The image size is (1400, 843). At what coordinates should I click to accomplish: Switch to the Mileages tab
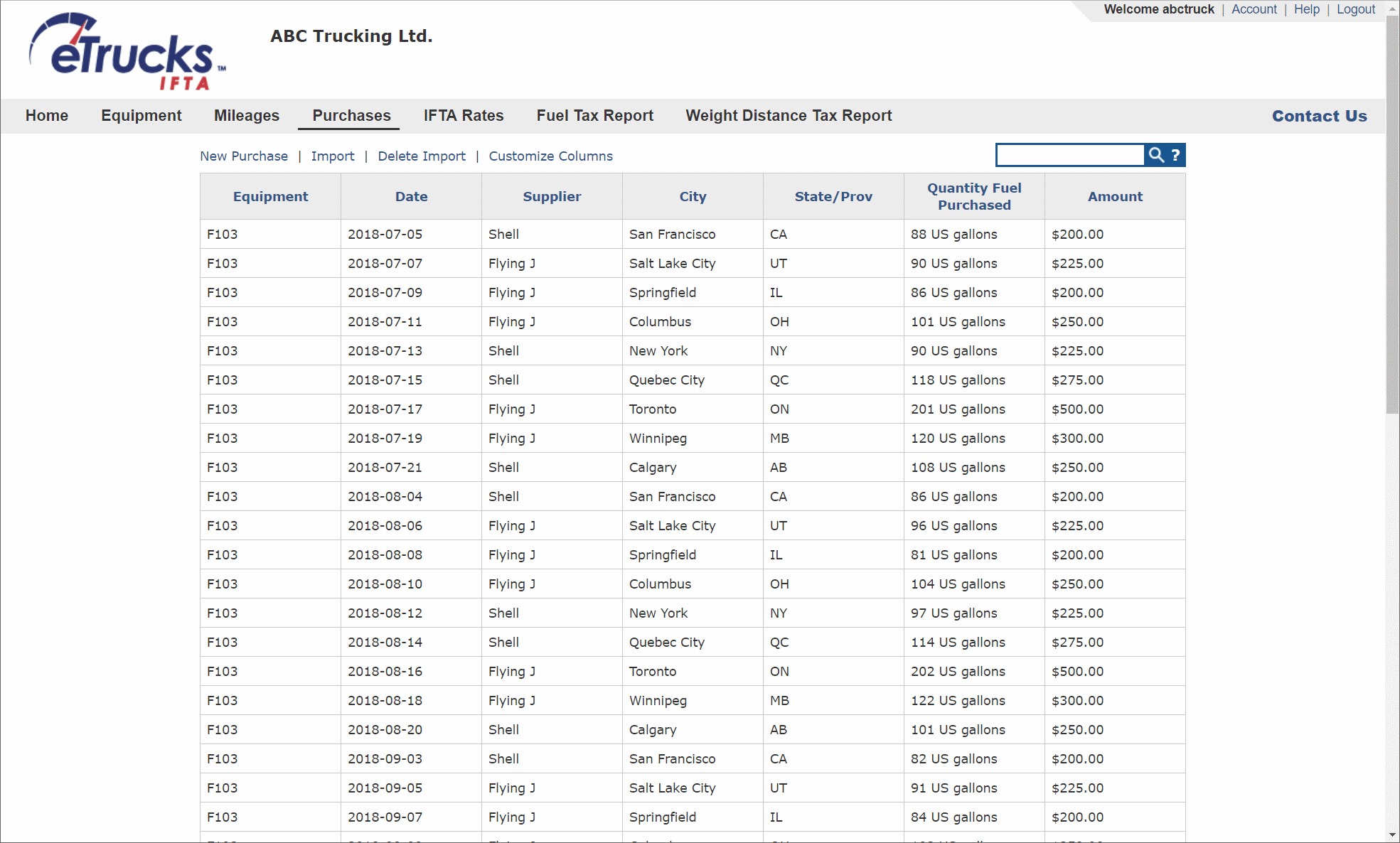tap(246, 116)
